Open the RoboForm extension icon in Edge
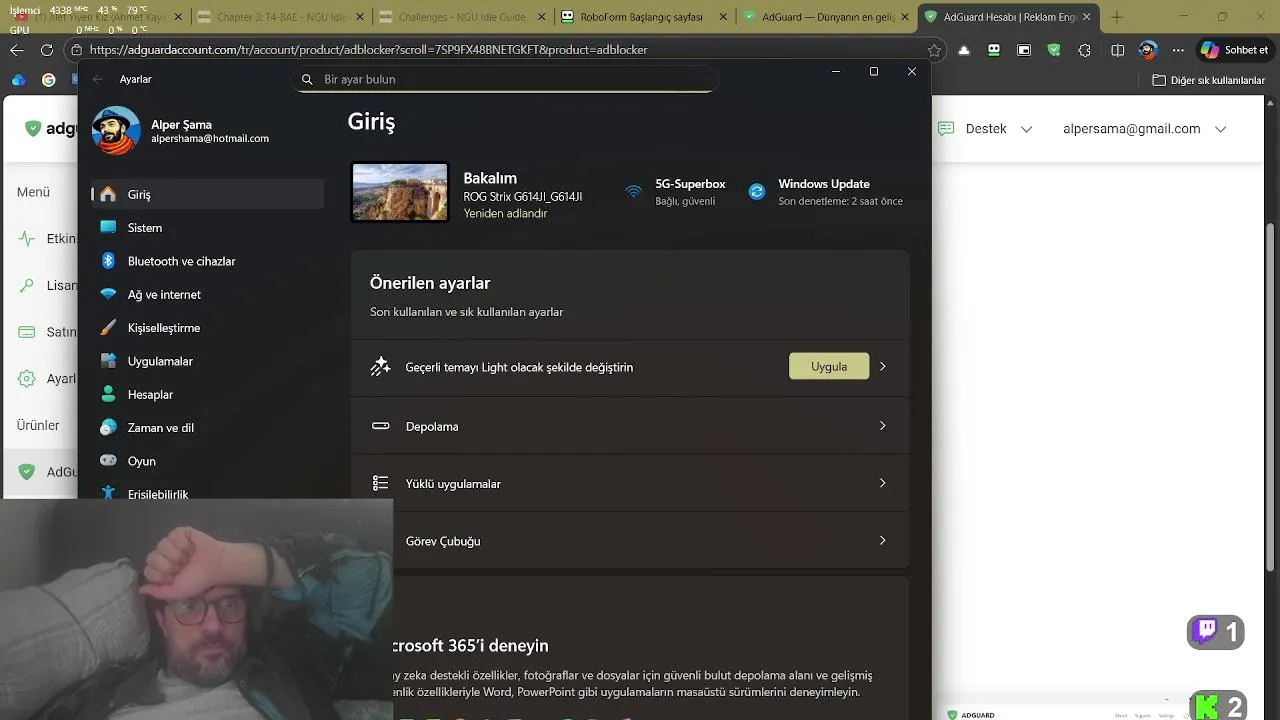The width and height of the screenshot is (1280, 720). point(994,50)
